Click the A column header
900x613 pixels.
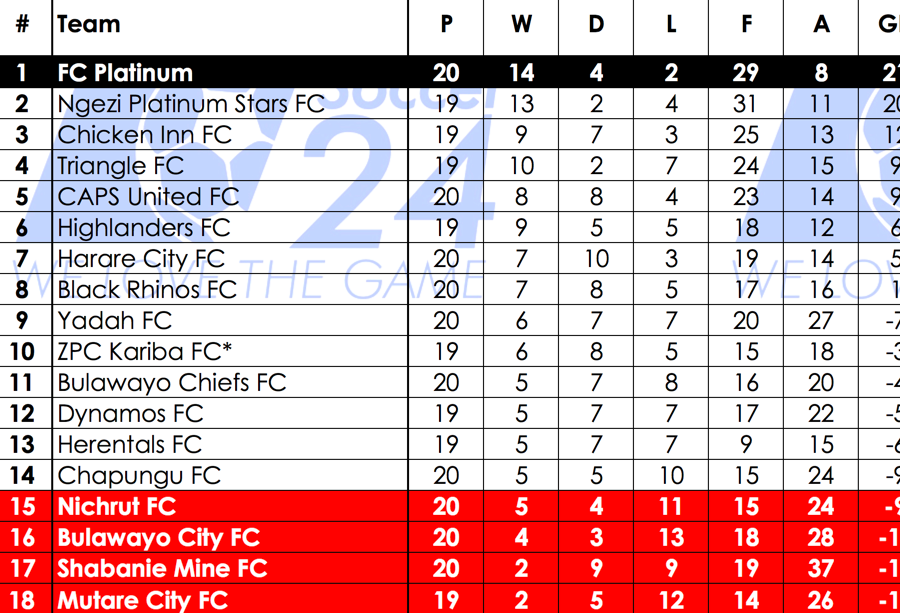point(821,24)
